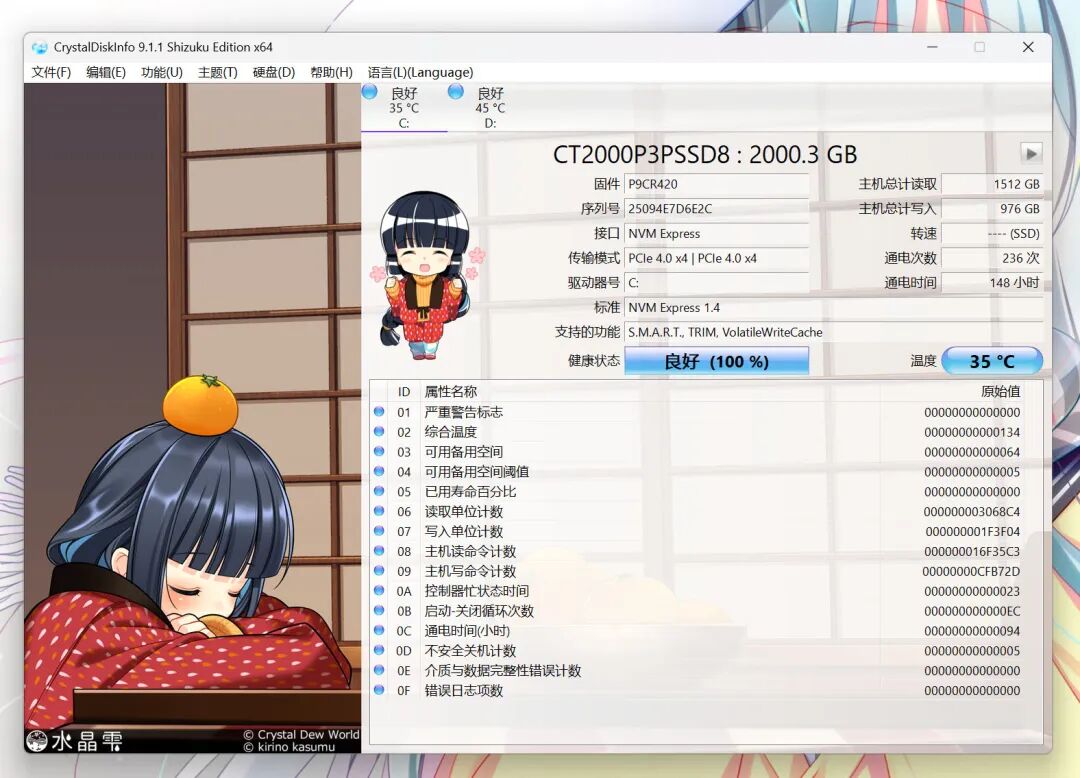Click the host reads value 1512 GB

pyautogui.click(x=992, y=185)
